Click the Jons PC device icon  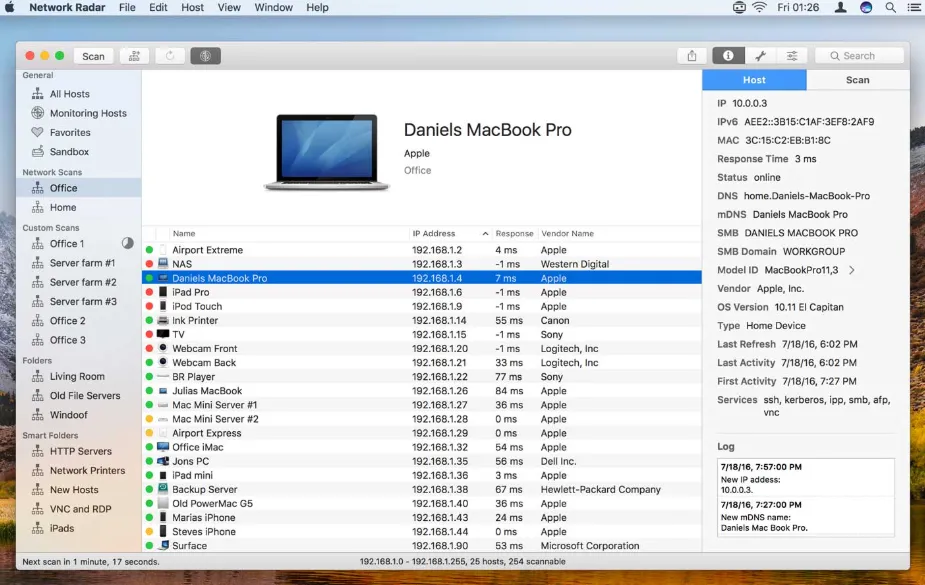[163, 461]
